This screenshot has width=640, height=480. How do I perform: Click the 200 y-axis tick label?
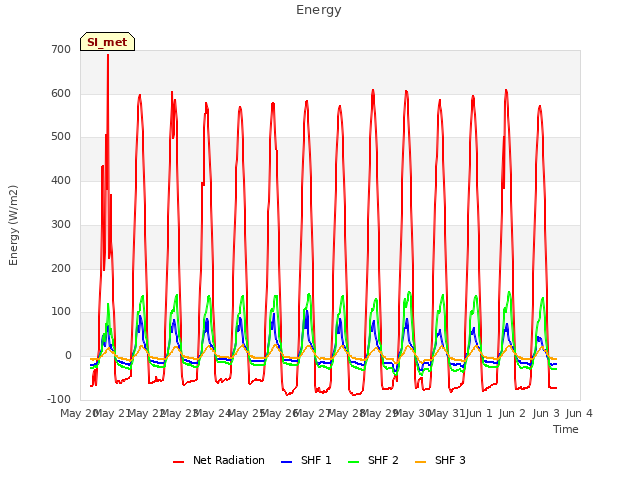click(61, 269)
